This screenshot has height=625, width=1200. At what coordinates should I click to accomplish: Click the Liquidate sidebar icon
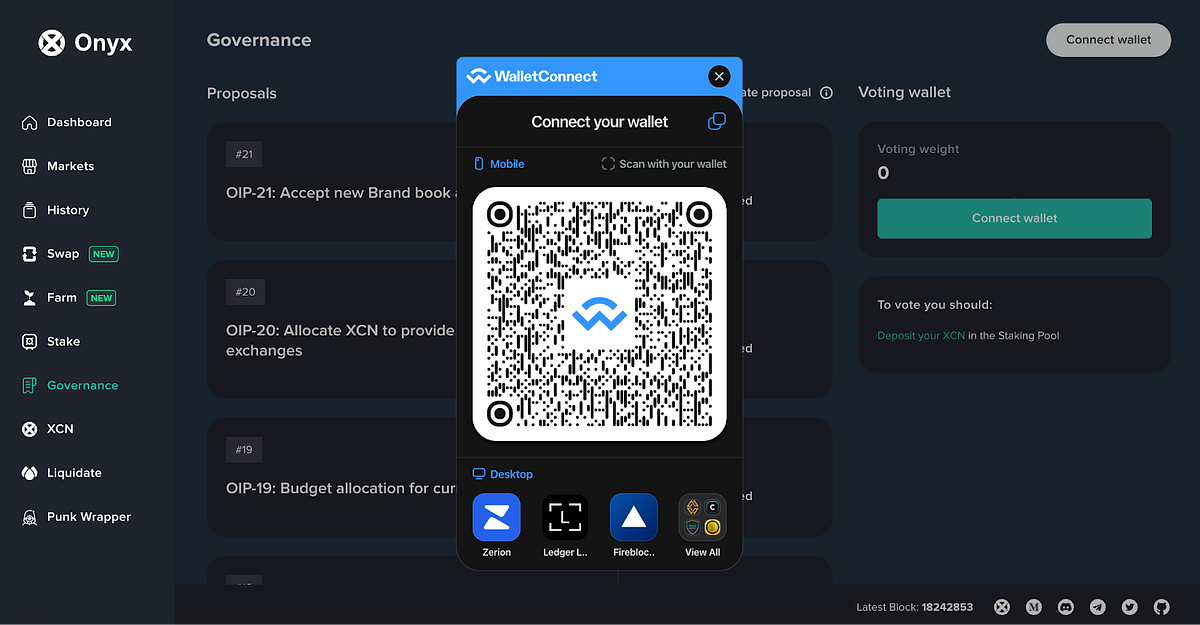pos(75,472)
